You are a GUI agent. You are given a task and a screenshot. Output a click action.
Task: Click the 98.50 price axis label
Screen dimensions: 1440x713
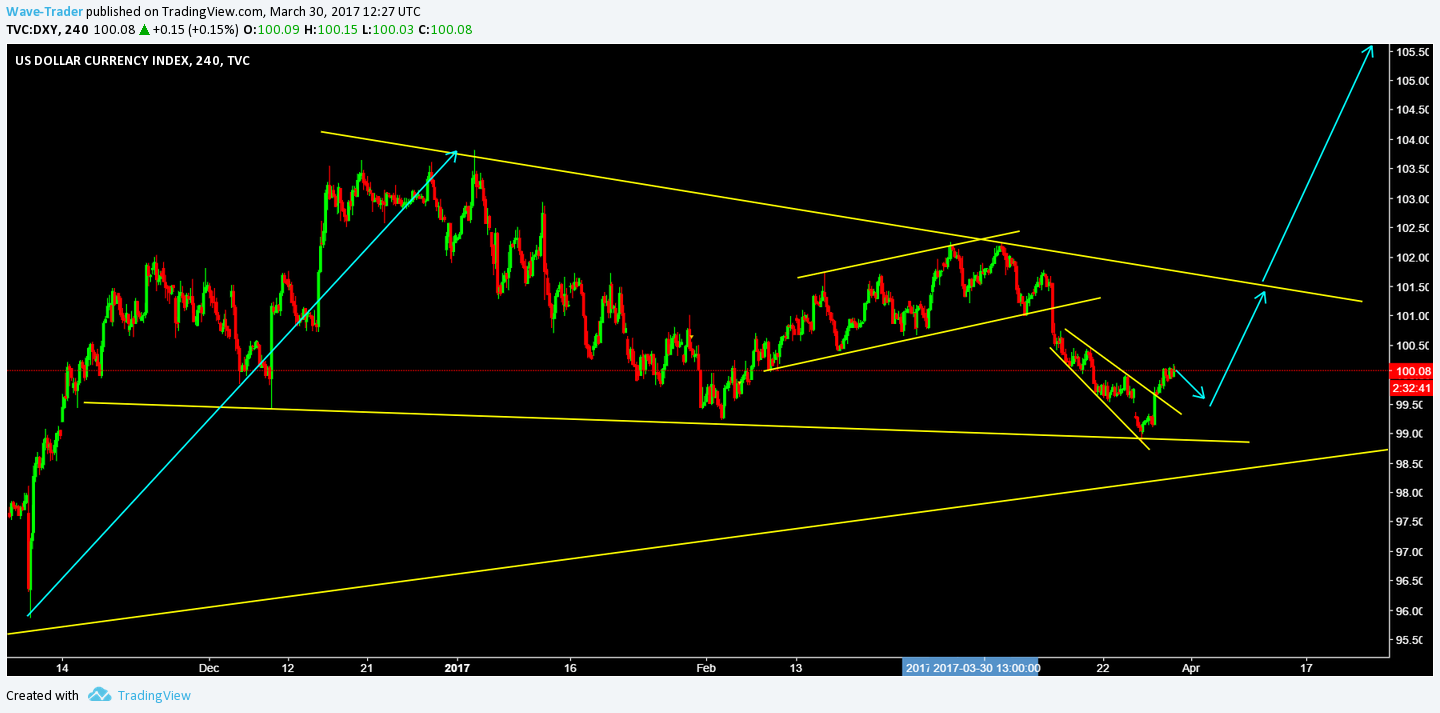[x=1410, y=464]
